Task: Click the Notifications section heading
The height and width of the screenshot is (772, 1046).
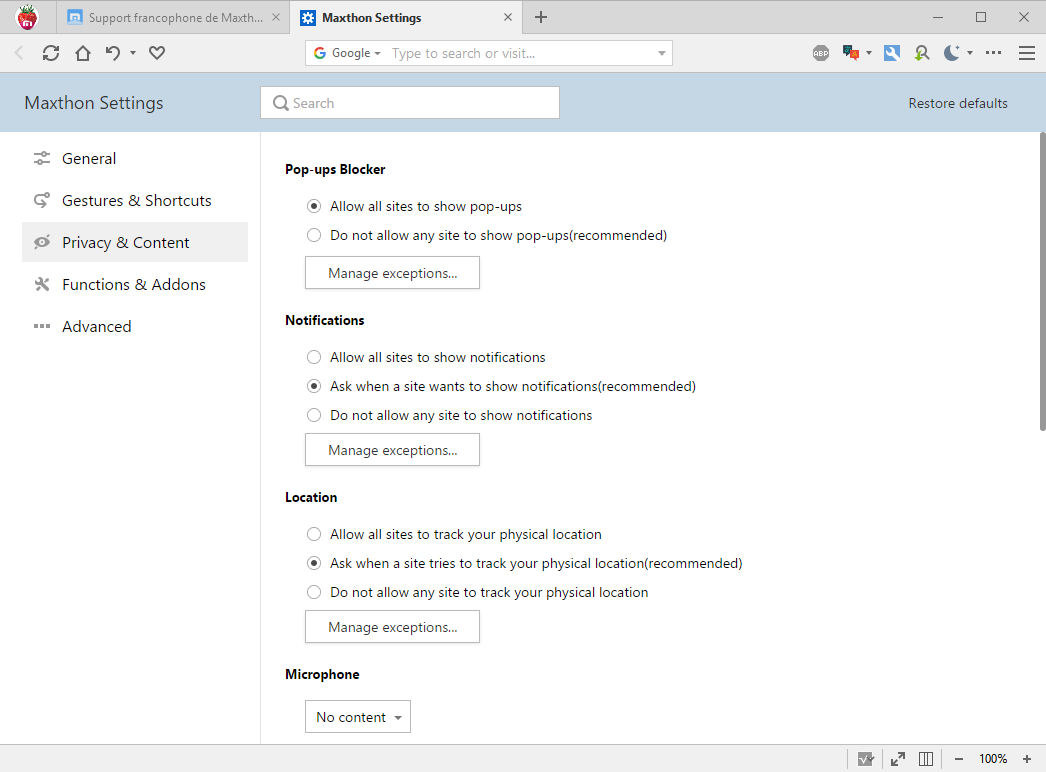Action: 325,320
